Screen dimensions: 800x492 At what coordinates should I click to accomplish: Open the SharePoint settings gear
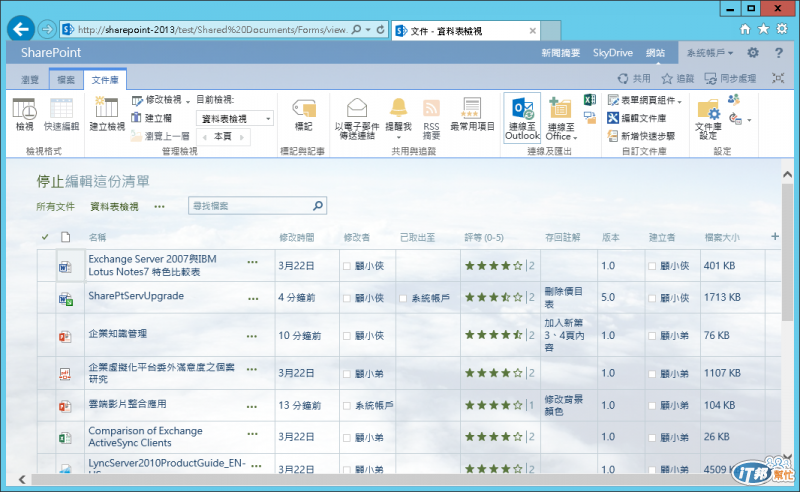pos(753,53)
